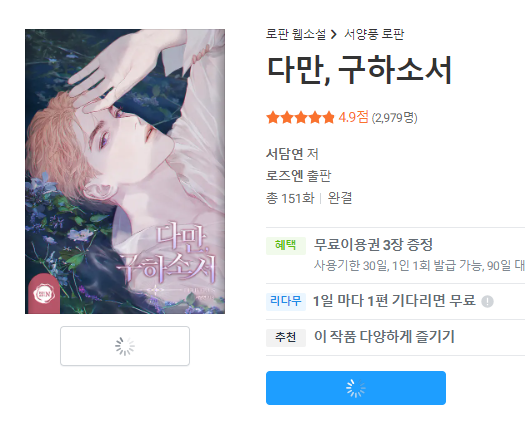Click the 2,979명 review count
Screen dimensions: 525x425
pyautogui.click(x=394, y=118)
